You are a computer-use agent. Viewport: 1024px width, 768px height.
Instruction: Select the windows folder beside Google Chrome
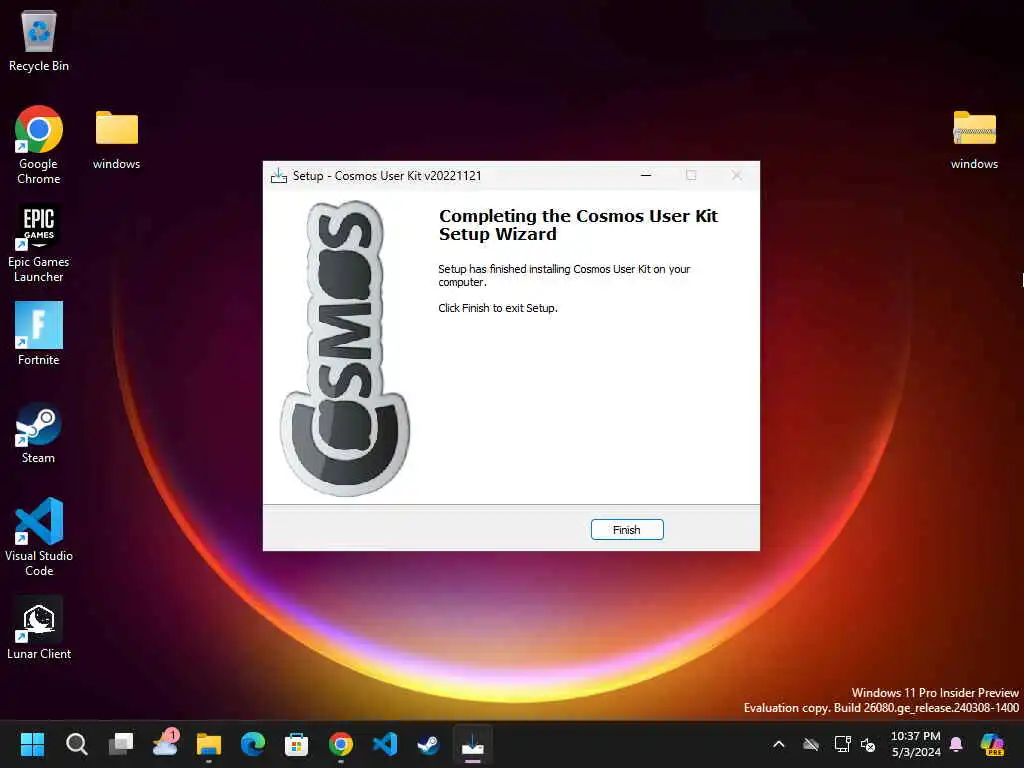(x=116, y=140)
